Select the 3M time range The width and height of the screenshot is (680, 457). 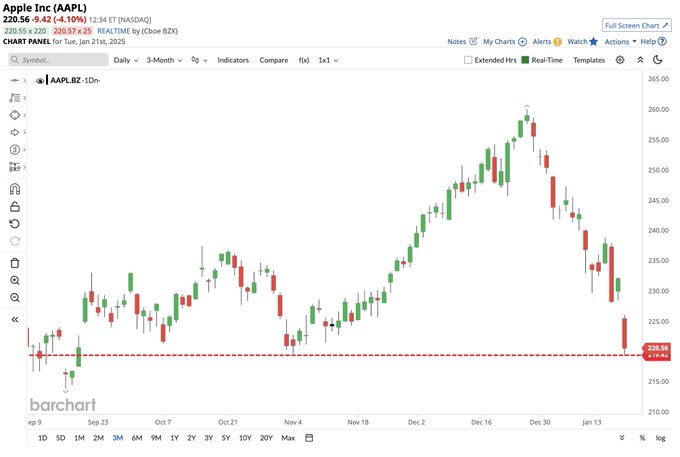point(118,438)
